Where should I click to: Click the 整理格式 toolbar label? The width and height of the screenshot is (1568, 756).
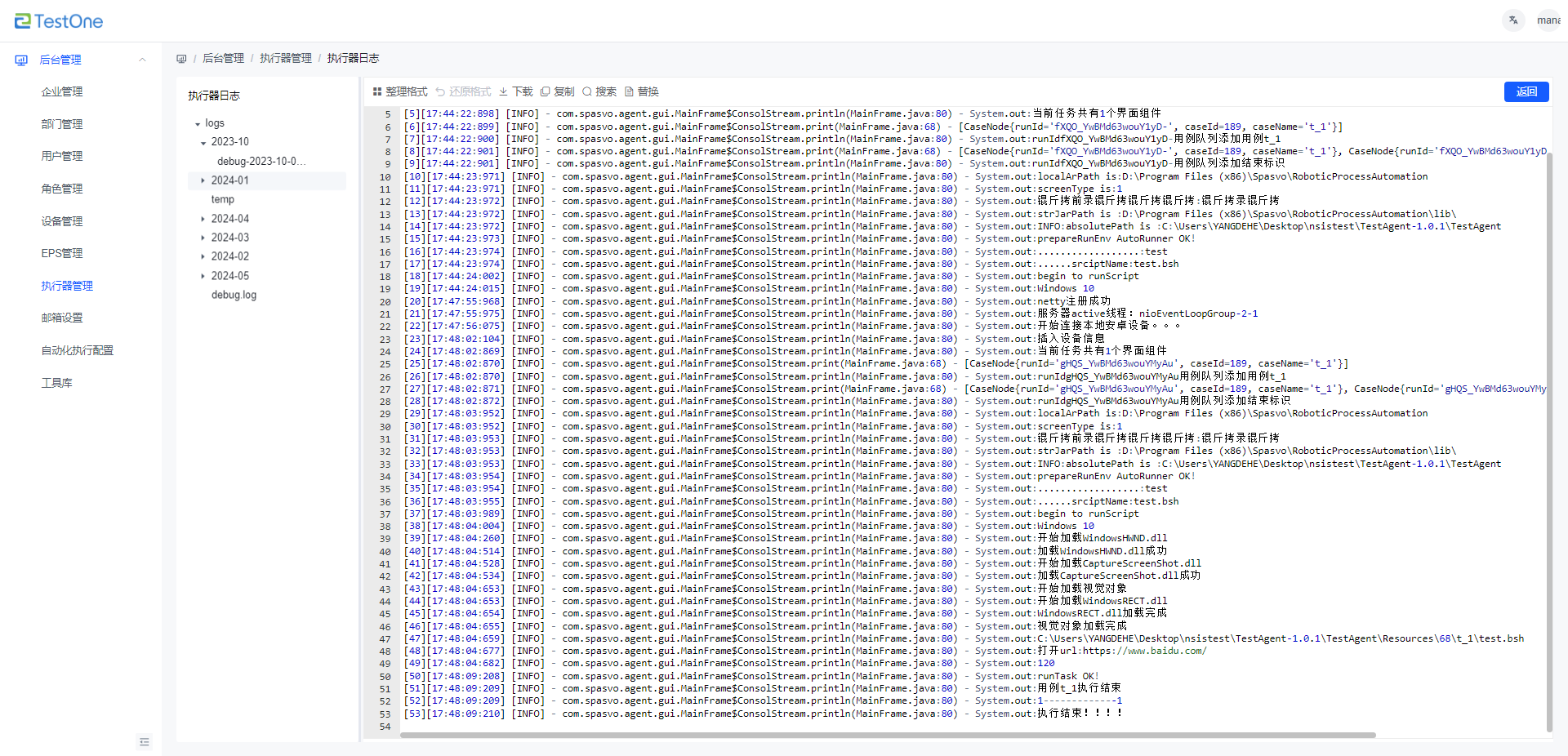click(x=407, y=91)
